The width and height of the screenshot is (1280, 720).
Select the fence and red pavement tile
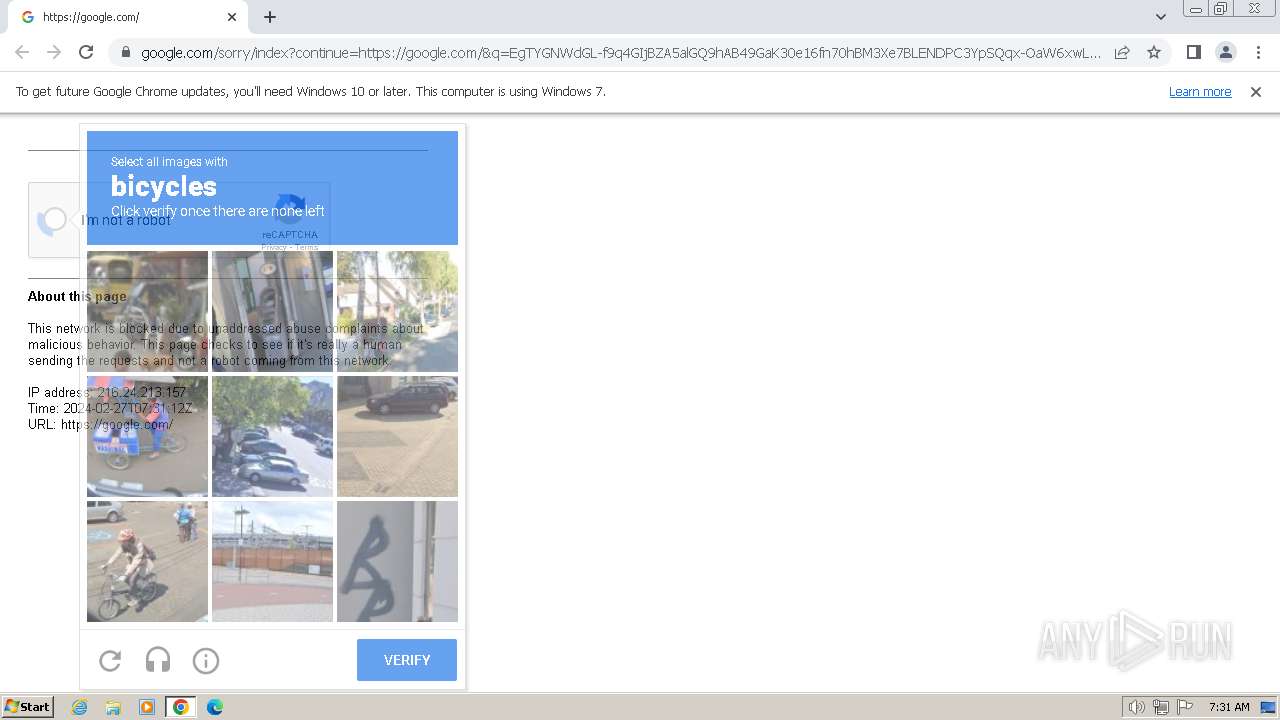pos(272,561)
